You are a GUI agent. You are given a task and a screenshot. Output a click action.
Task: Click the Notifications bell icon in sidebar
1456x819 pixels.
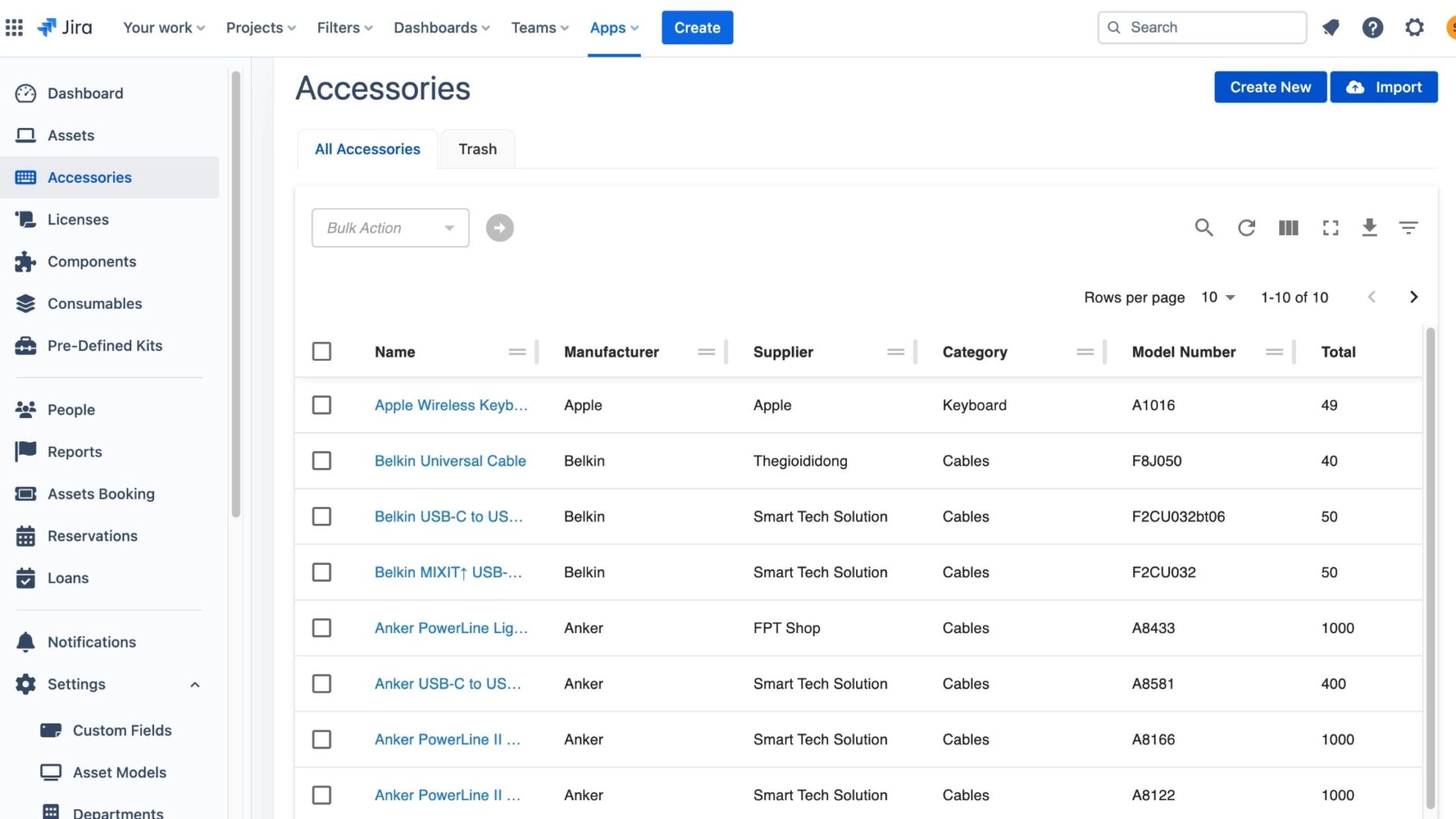[26, 642]
